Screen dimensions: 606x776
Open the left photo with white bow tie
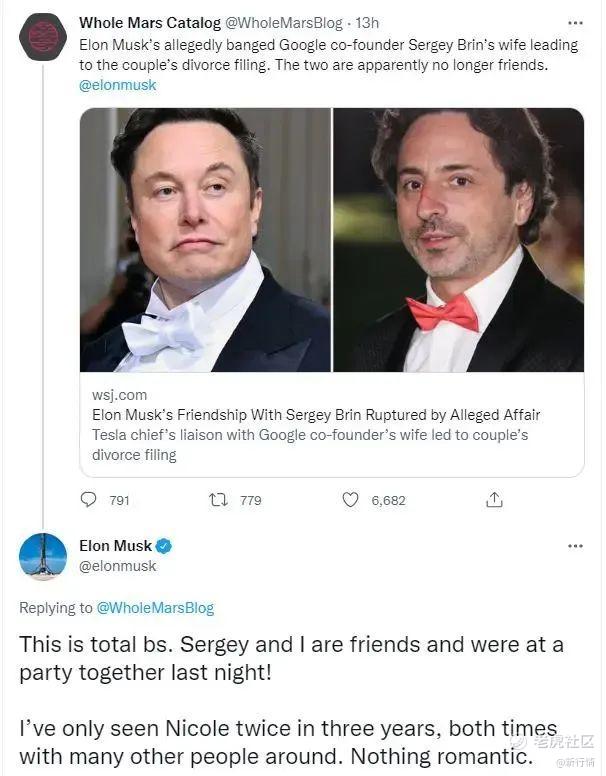click(x=205, y=240)
